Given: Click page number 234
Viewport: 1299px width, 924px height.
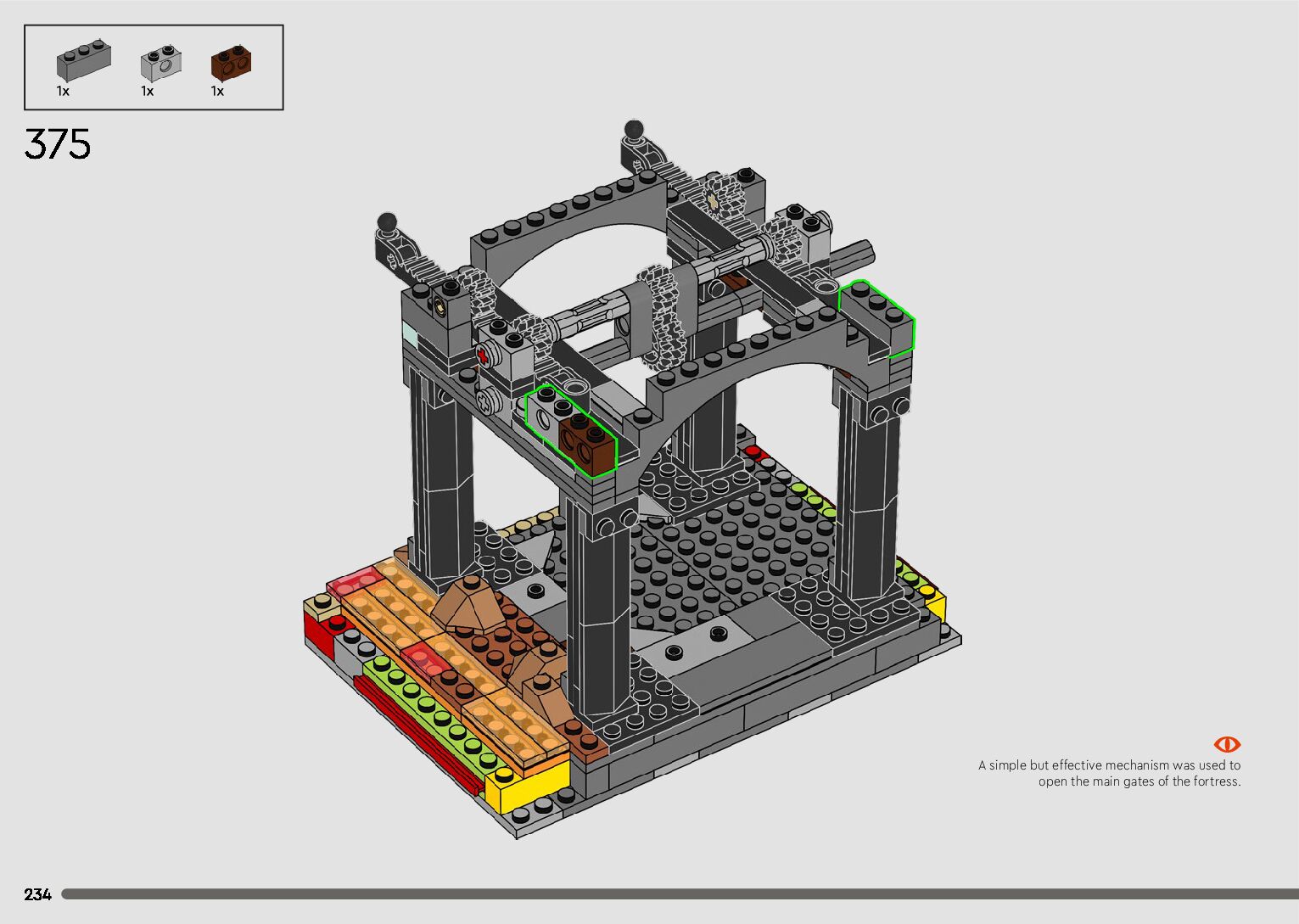Looking at the screenshot, I should (38, 894).
